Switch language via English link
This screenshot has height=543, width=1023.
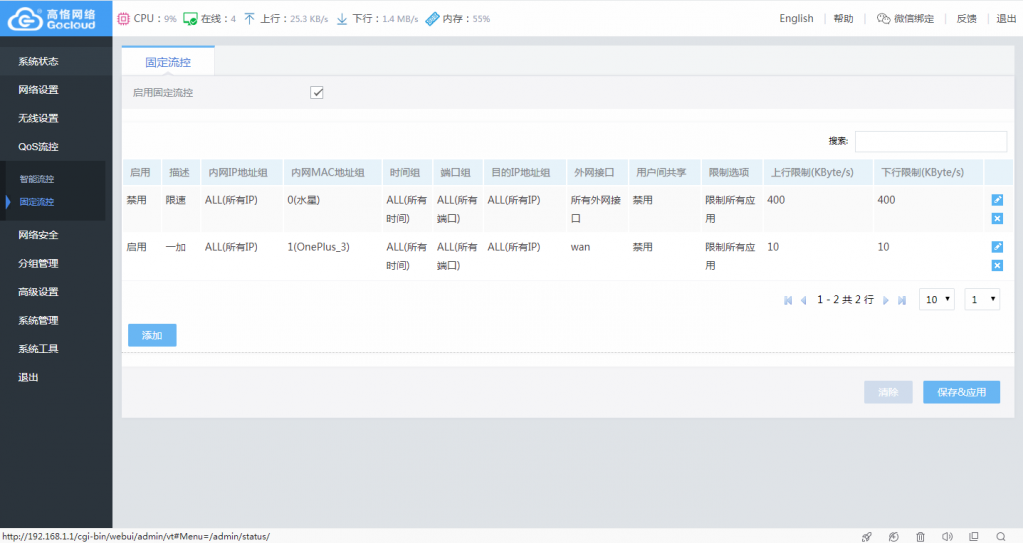tap(796, 18)
